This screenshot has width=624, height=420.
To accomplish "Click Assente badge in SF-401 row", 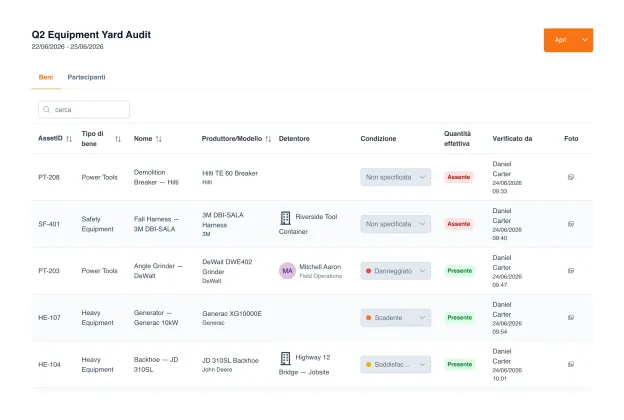I will point(458,224).
